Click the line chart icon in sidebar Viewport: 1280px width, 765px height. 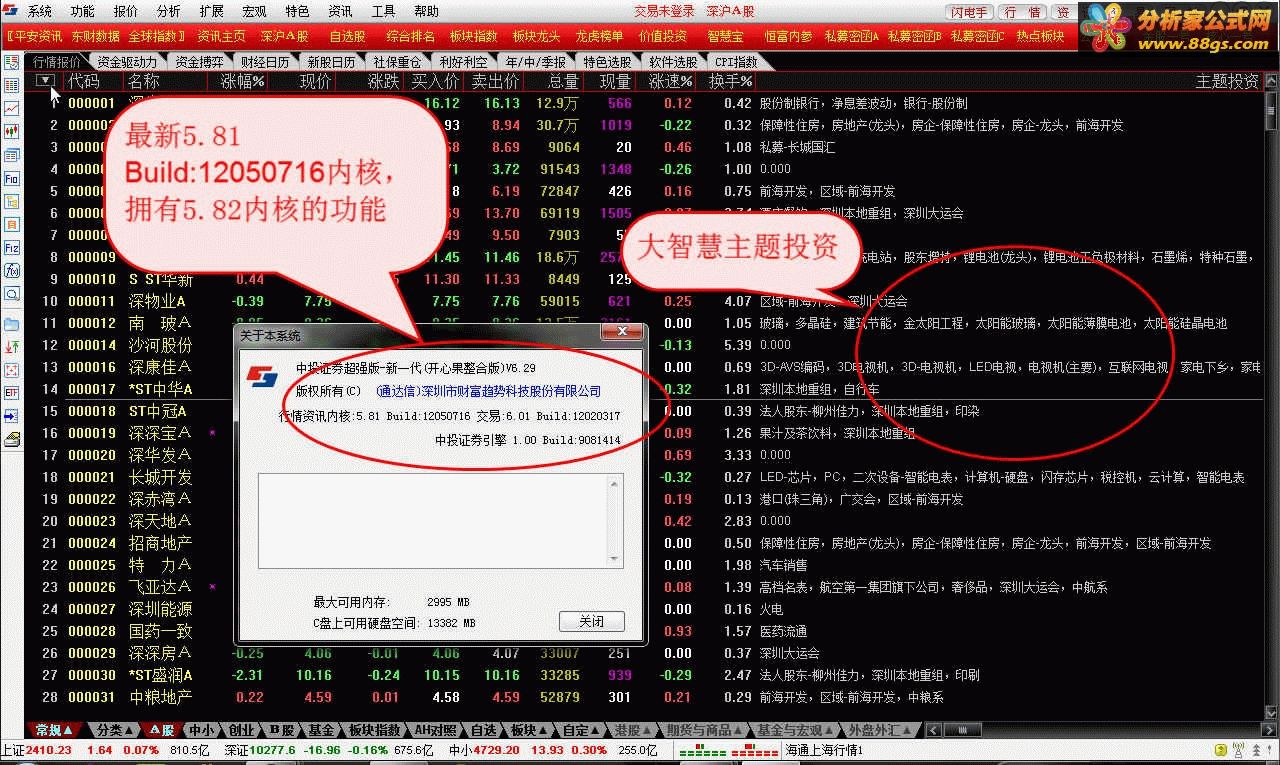tap(11, 108)
